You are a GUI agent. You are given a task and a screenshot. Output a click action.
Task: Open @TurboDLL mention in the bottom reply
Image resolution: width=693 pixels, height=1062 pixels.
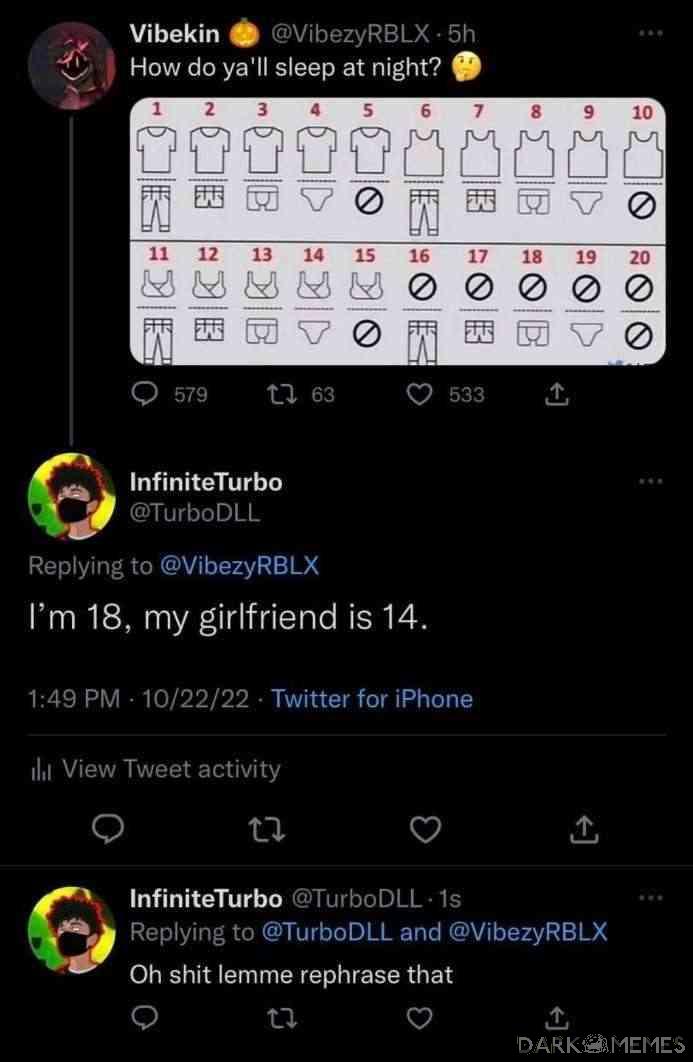point(327,932)
